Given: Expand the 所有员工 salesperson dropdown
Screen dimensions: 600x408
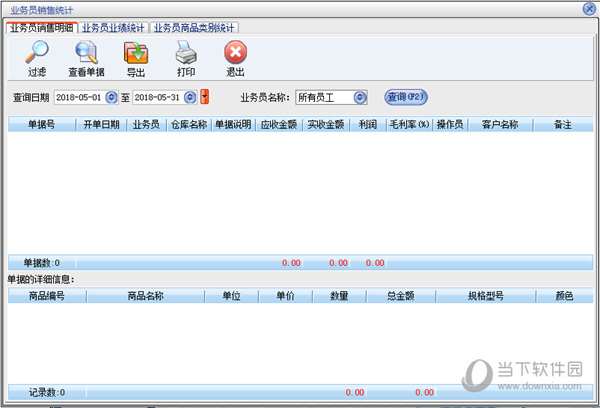Looking at the screenshot, I should pos(360,97).
